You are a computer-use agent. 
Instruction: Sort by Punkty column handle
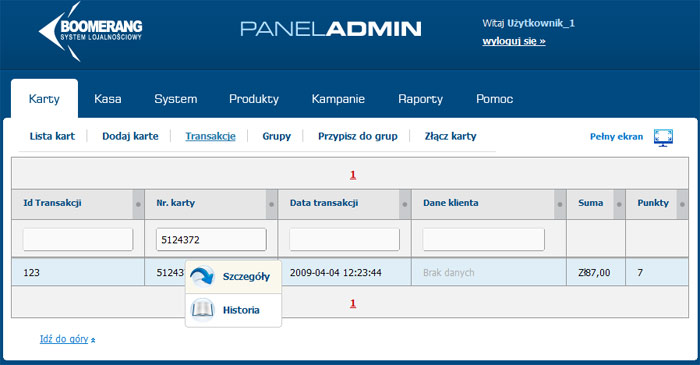pos(682,204)
